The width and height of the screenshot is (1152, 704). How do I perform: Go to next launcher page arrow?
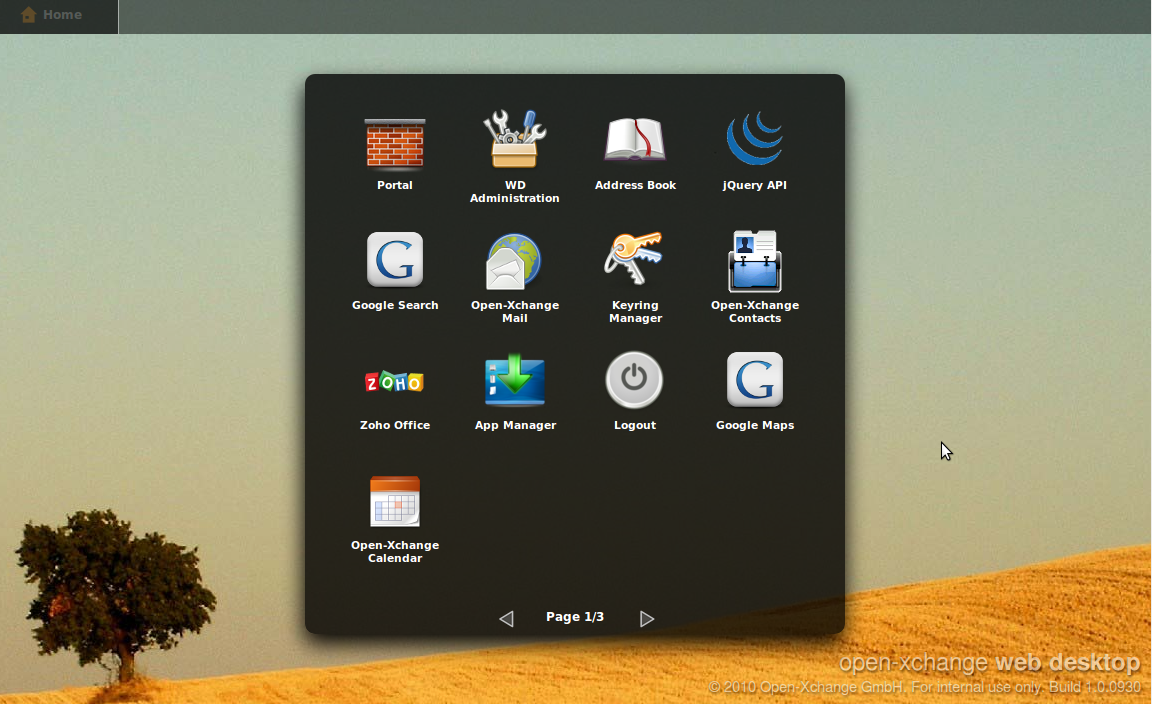(x=647, y=619)
